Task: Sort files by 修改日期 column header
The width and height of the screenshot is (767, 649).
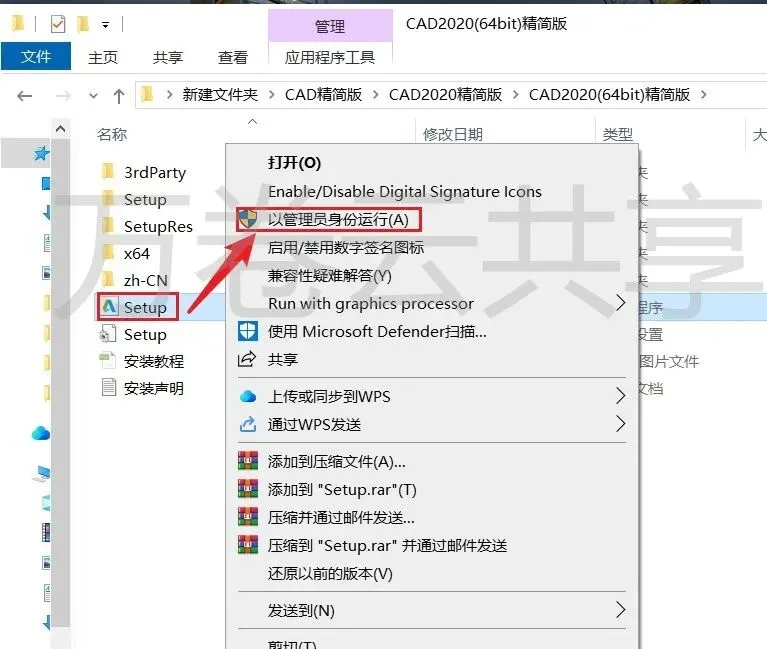Action: pos(453,134)
